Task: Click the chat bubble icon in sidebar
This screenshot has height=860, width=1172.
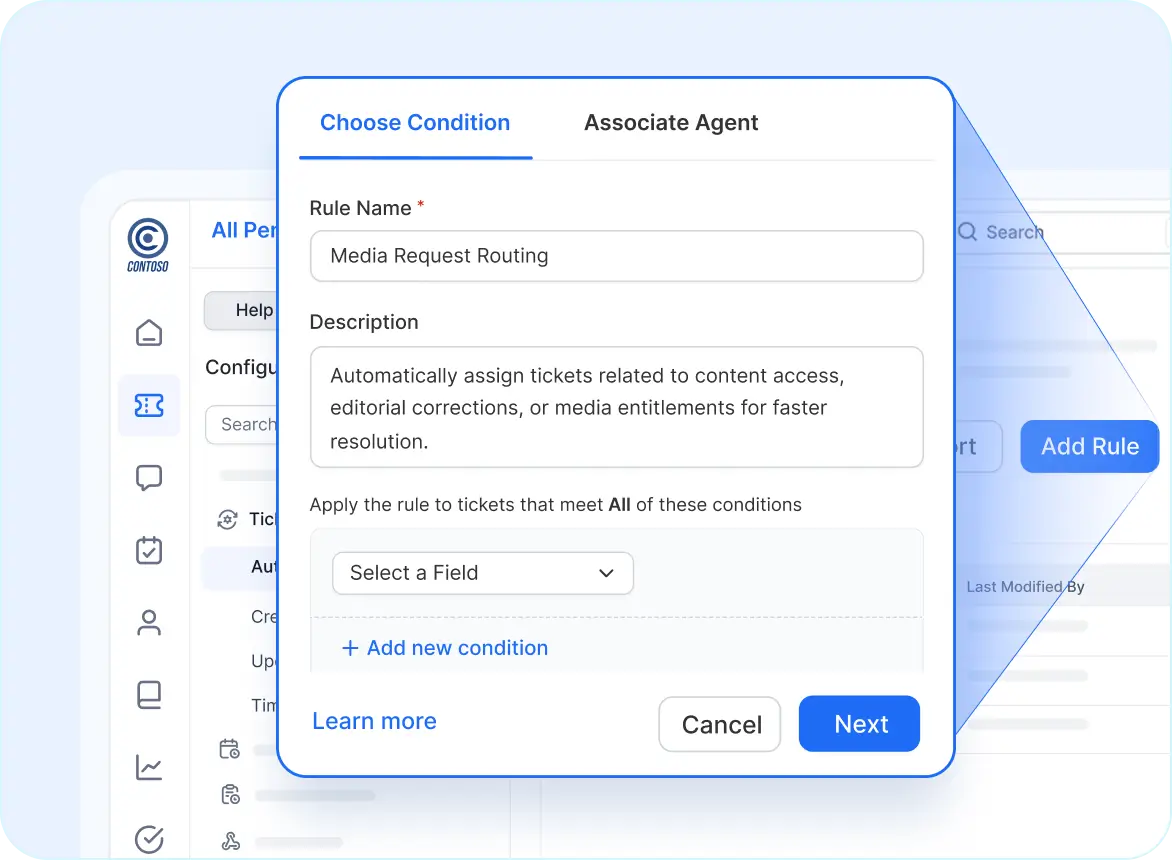Action: coord(149,477)
